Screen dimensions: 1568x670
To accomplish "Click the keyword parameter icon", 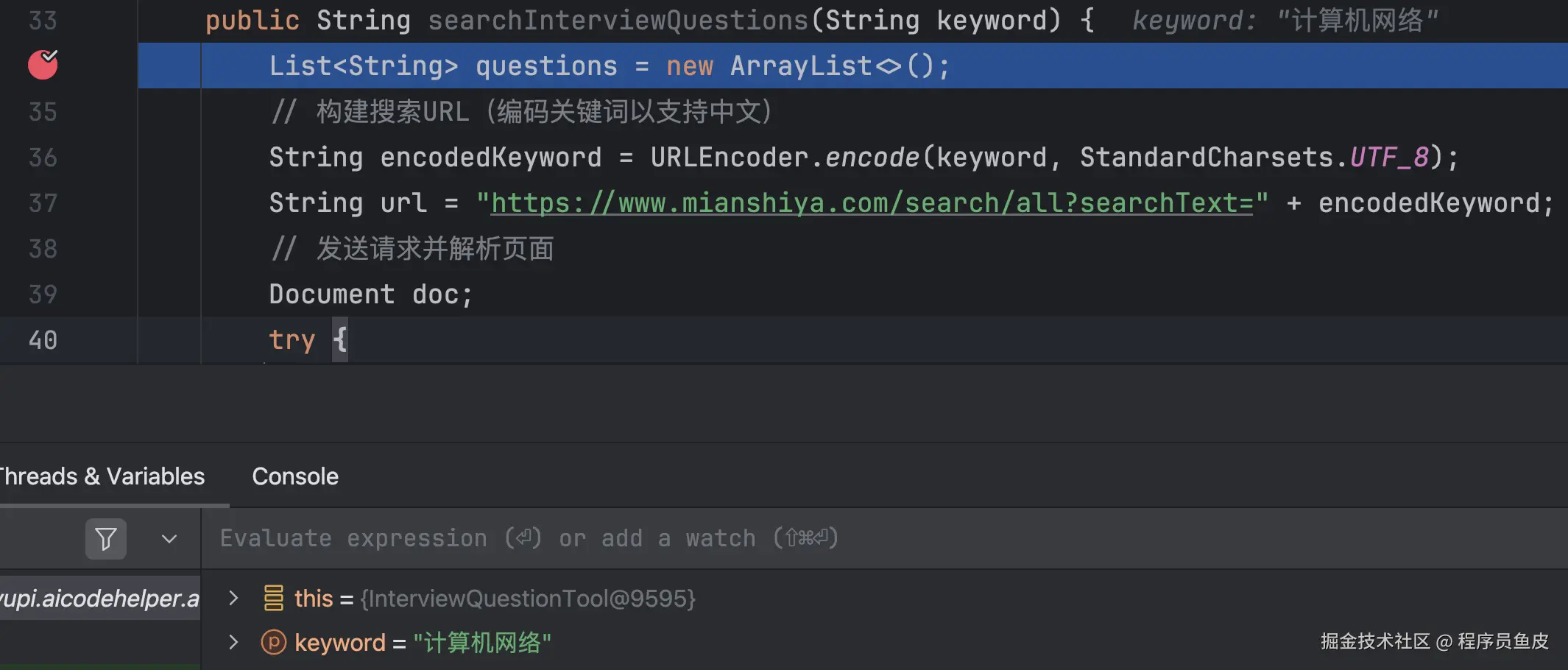I will pos(273,642).
